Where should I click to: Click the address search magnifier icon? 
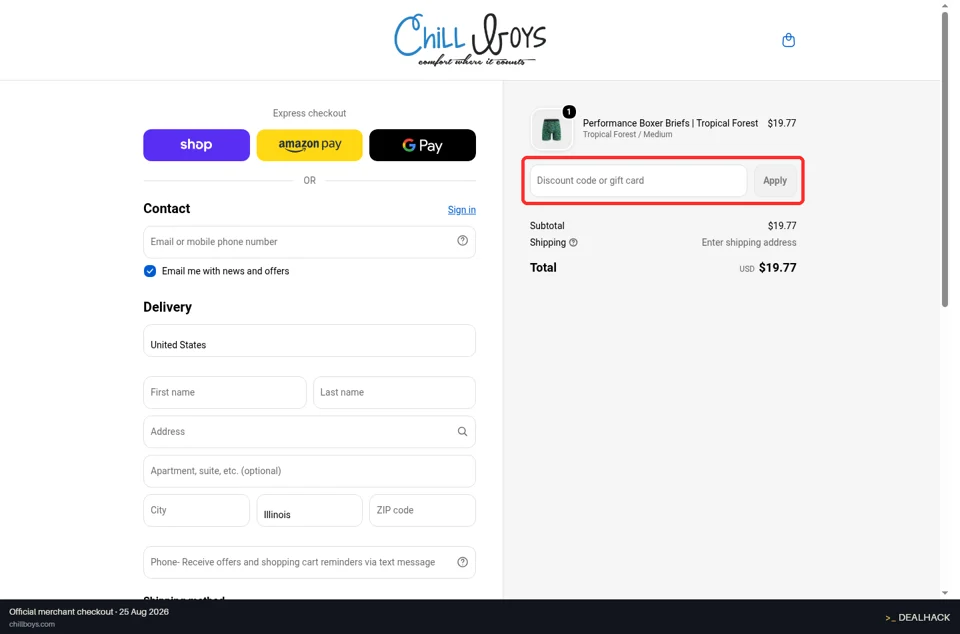coord(462,431)
